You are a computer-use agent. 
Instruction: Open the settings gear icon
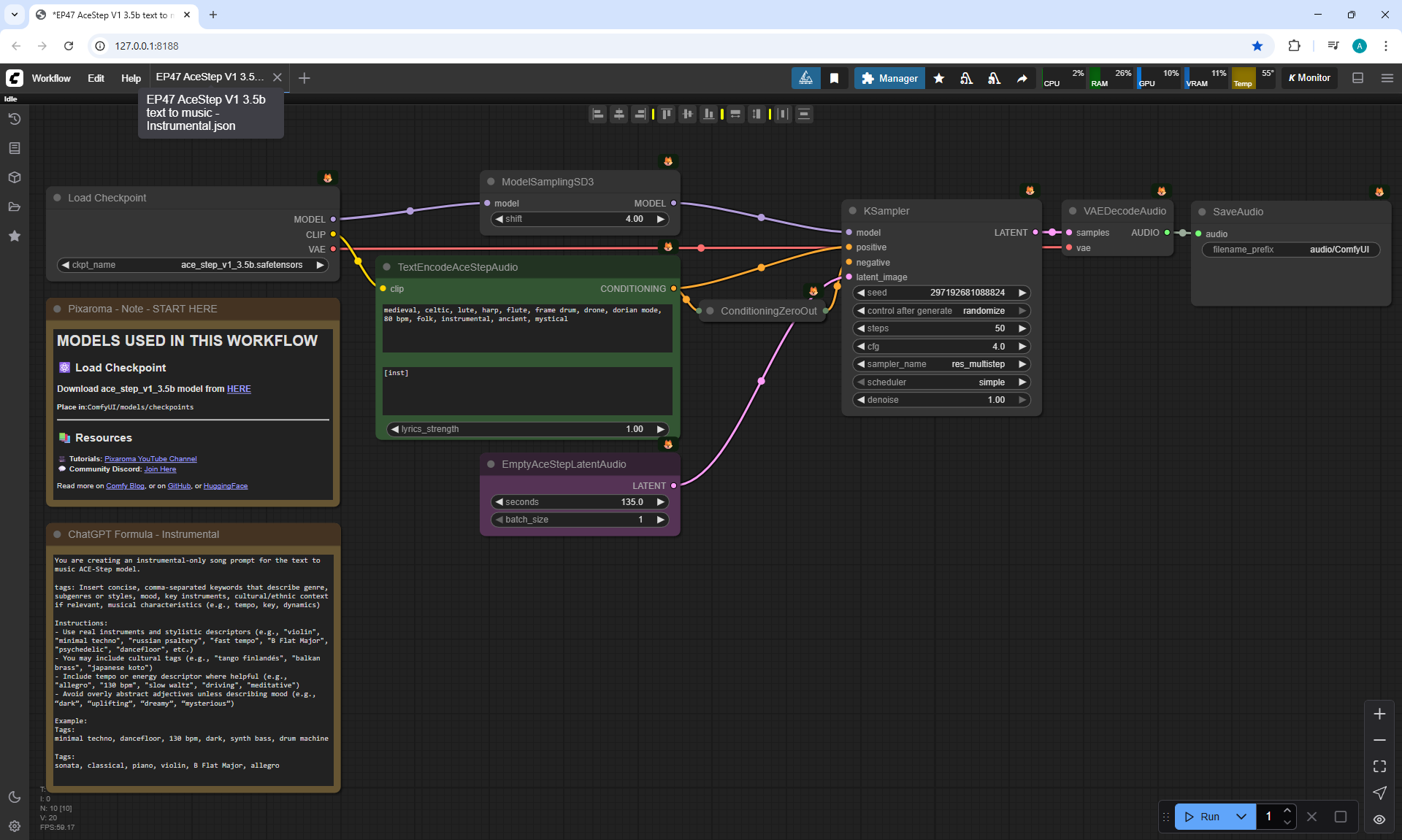(x=15, y=826)
